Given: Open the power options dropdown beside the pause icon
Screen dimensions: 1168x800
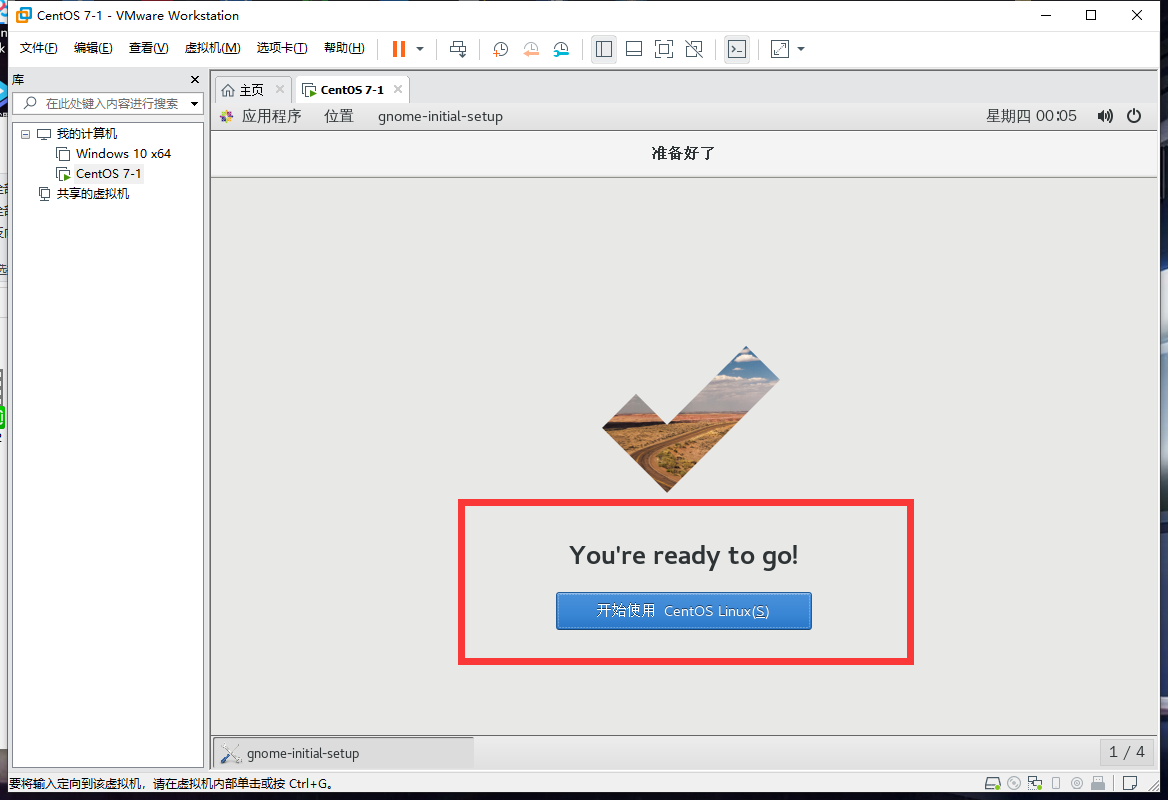Looking at the screenshot, I should 420,49.
